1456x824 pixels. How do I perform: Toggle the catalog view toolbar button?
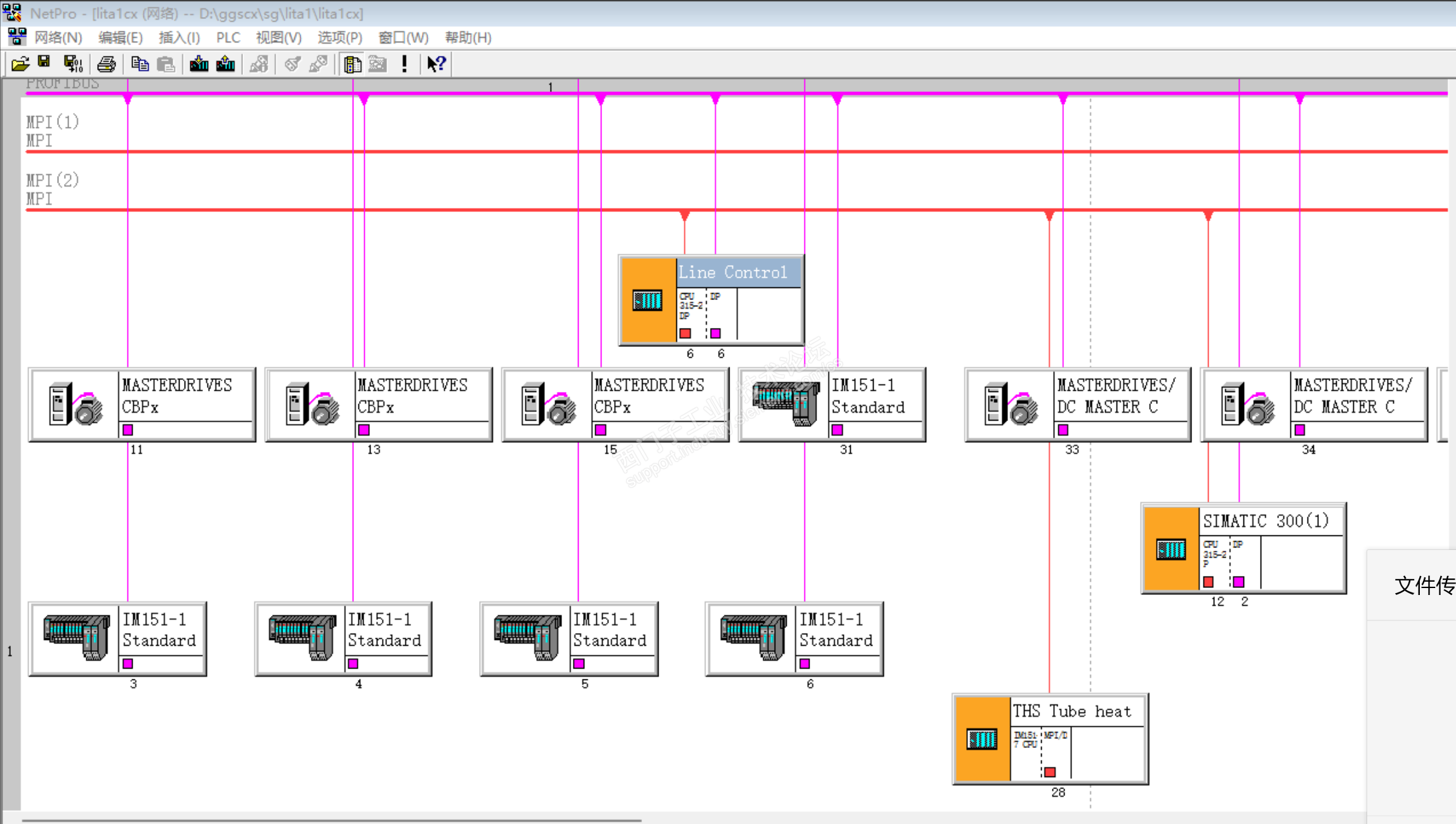[x=352, y=63]
